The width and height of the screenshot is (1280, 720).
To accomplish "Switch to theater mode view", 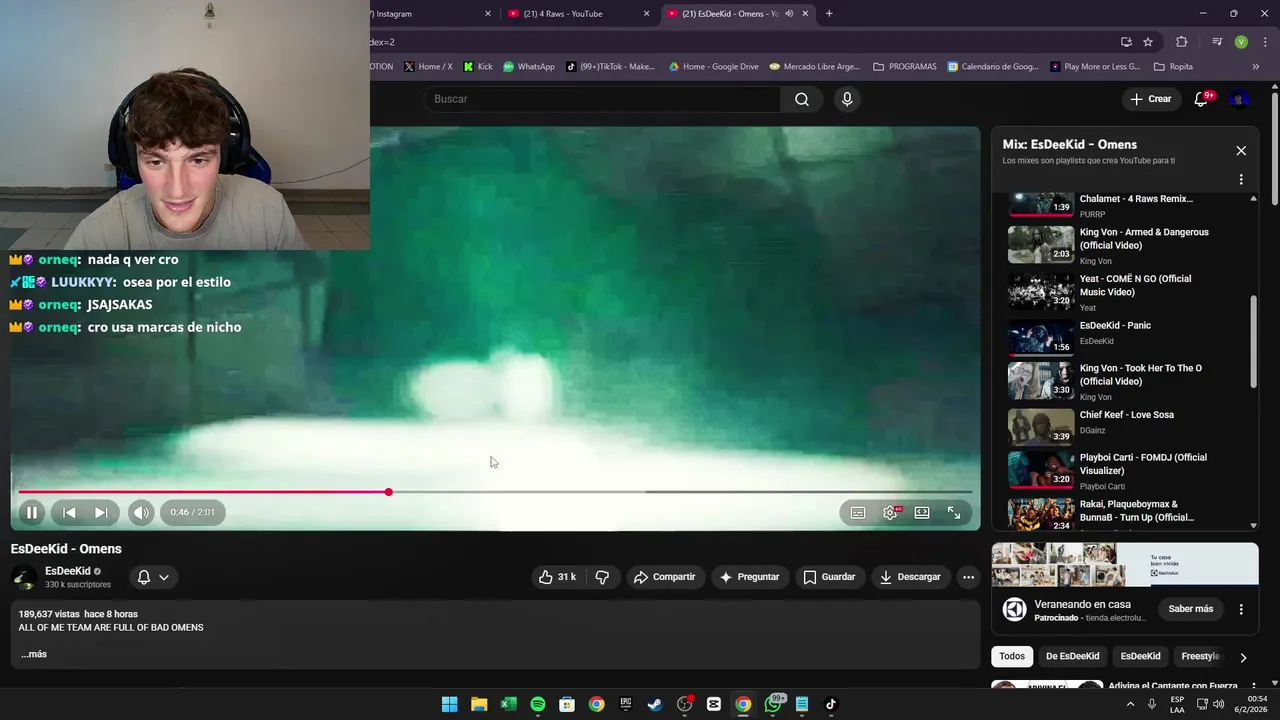I will (x=922, y=512).
